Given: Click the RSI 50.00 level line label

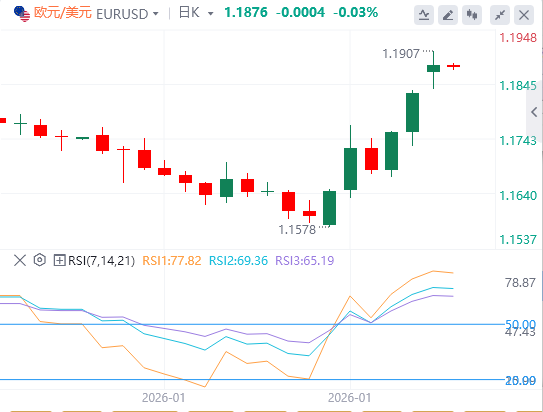Looking at the screenshot, I should (520, 324).
